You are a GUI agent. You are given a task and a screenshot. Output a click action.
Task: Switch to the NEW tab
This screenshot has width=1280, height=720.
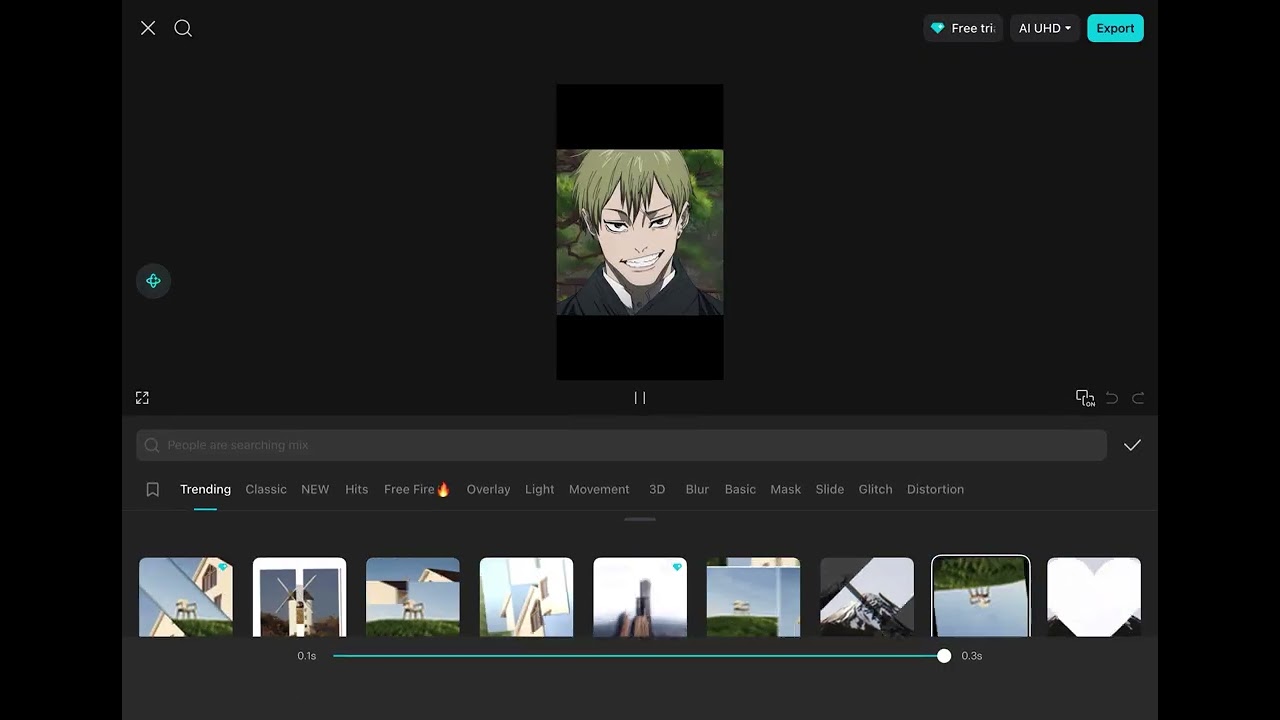point(315,489)
